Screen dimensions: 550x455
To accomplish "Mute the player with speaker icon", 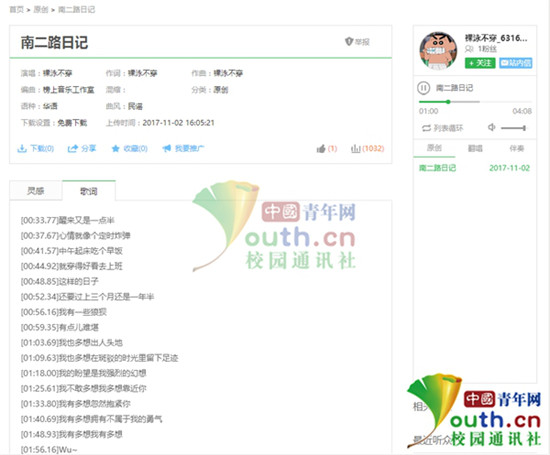I will pyautogui.click(x=491, y=127).
